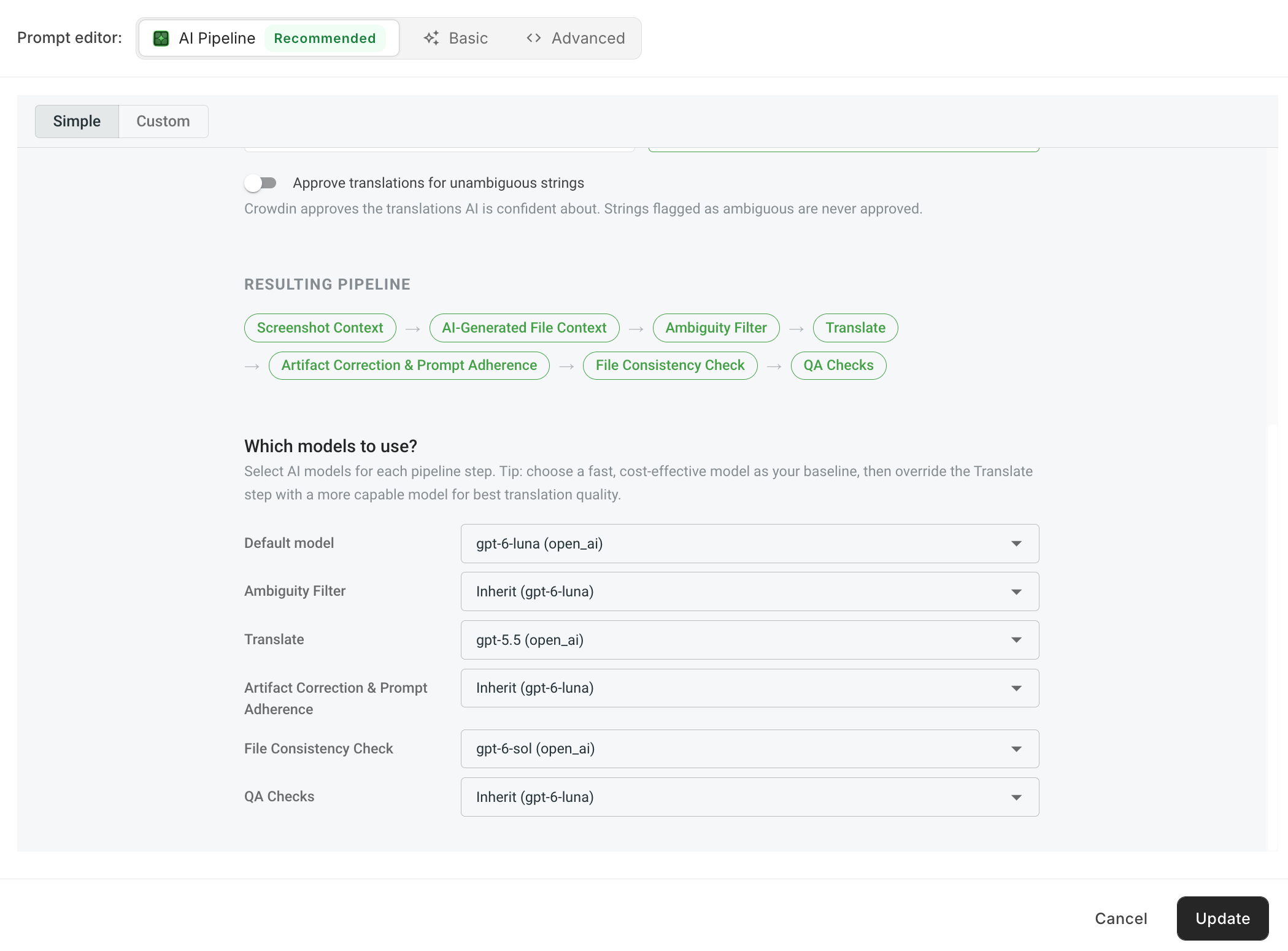
Task: Click the Resulting Pipeline heading
Action: [x=327, y=285]
